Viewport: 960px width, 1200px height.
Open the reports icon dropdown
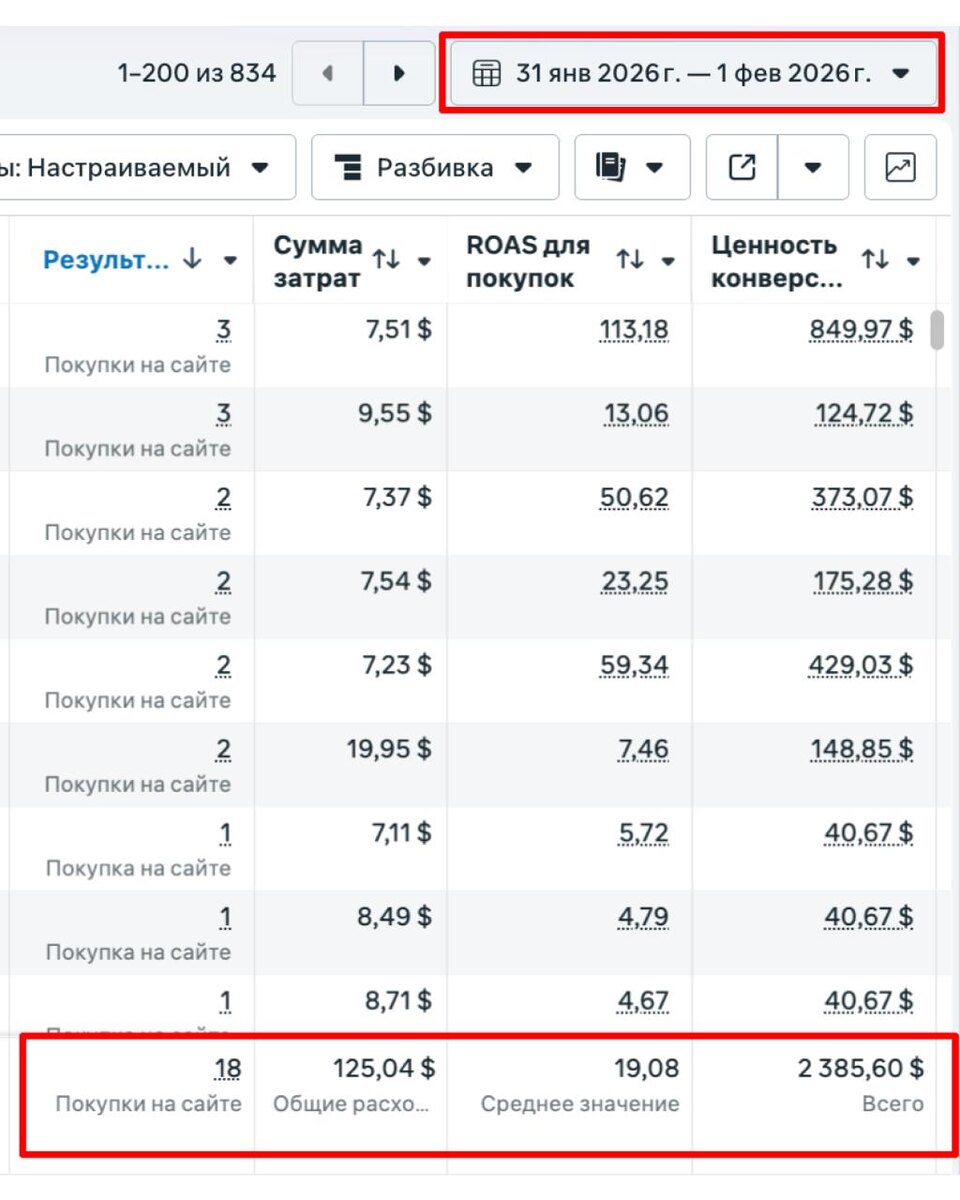click(x=632, y=168)
